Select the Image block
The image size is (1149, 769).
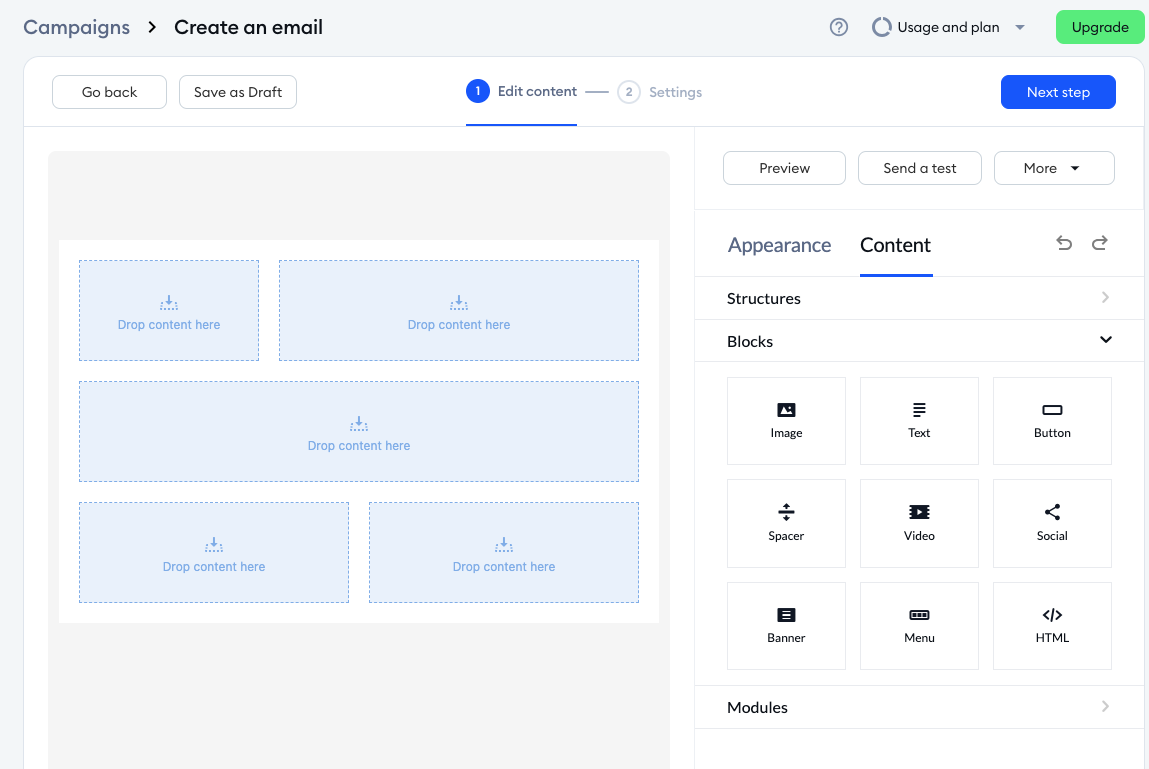(x=786, y=420)
